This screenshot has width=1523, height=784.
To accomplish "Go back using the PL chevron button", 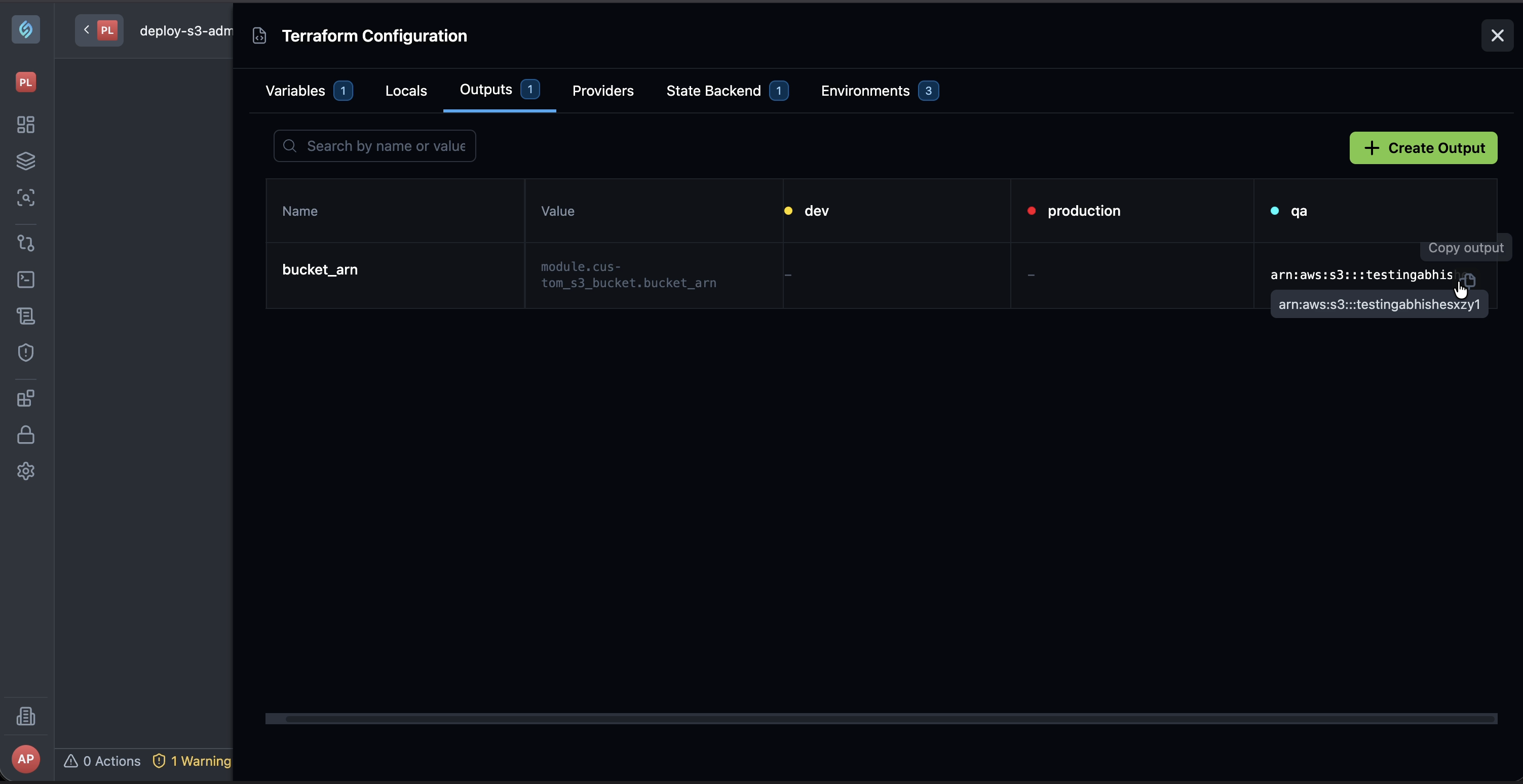I will (x=99, y=30).
